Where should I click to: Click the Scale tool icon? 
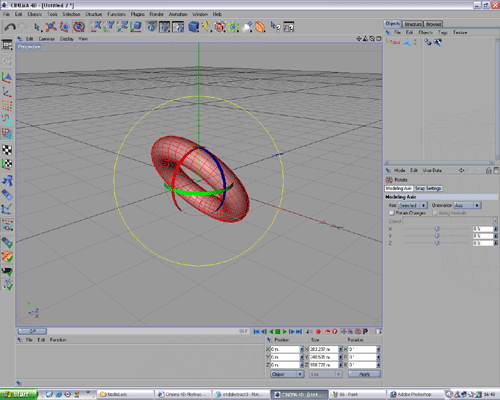coord(65,27)
